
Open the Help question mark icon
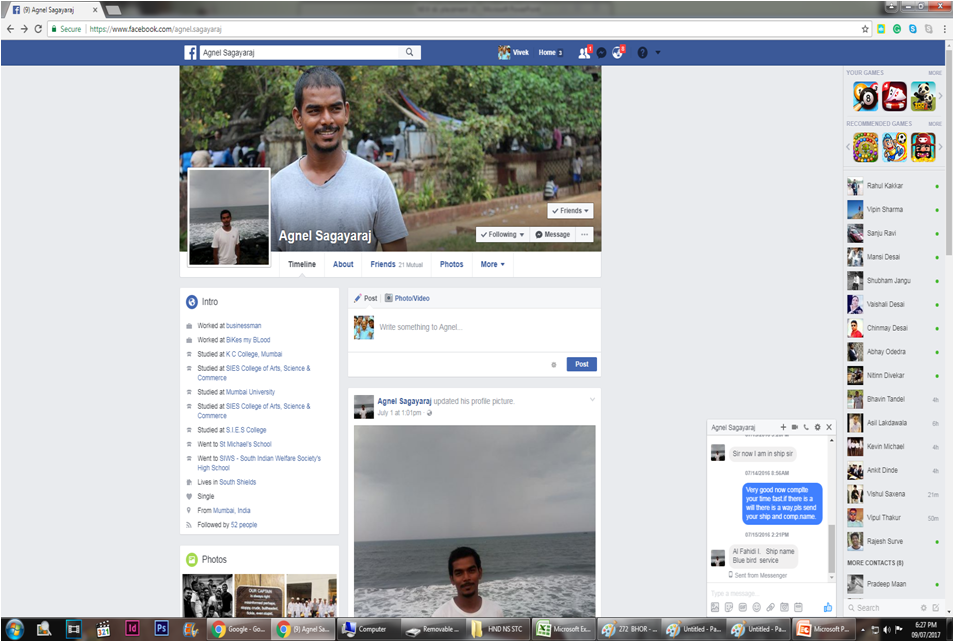(x=642, y=52)
